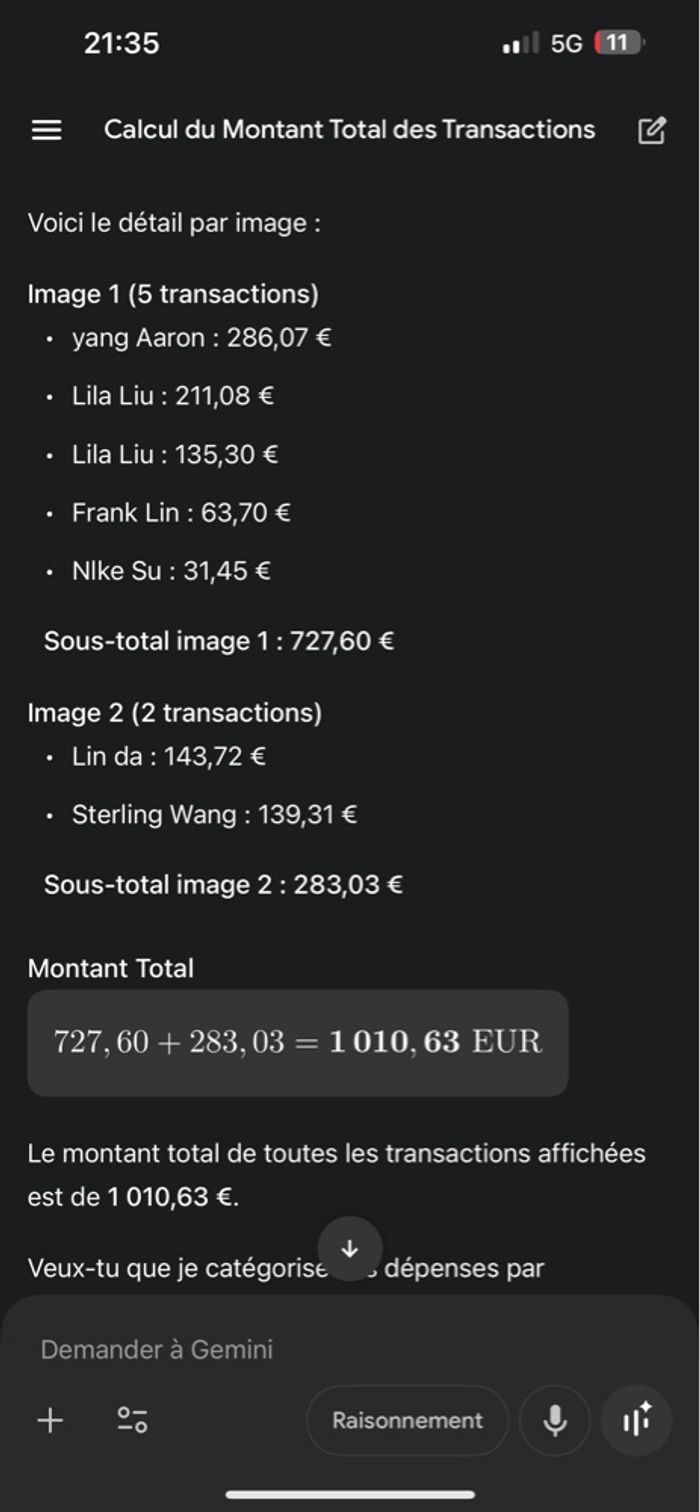This screenshot has width=700, height=1512.
Task: Tap the total formula result box
Action: pyautogui.click(x=297, y=1042)
